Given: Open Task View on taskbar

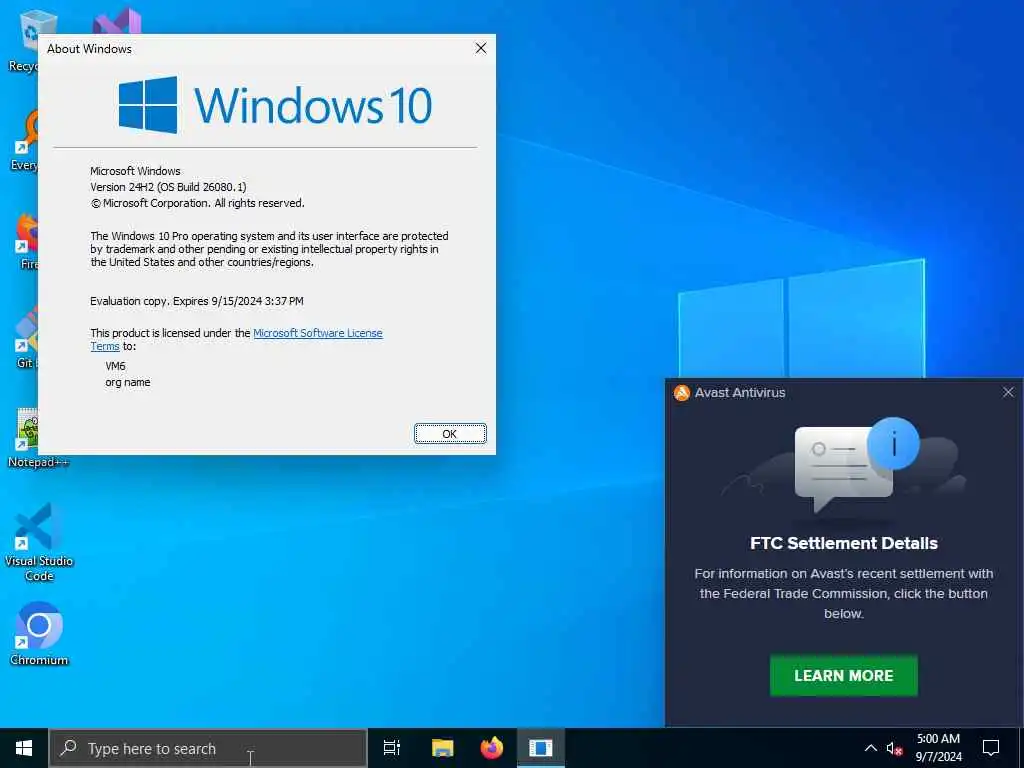Looking at the screenshot, I should click(x=392, y=748).
